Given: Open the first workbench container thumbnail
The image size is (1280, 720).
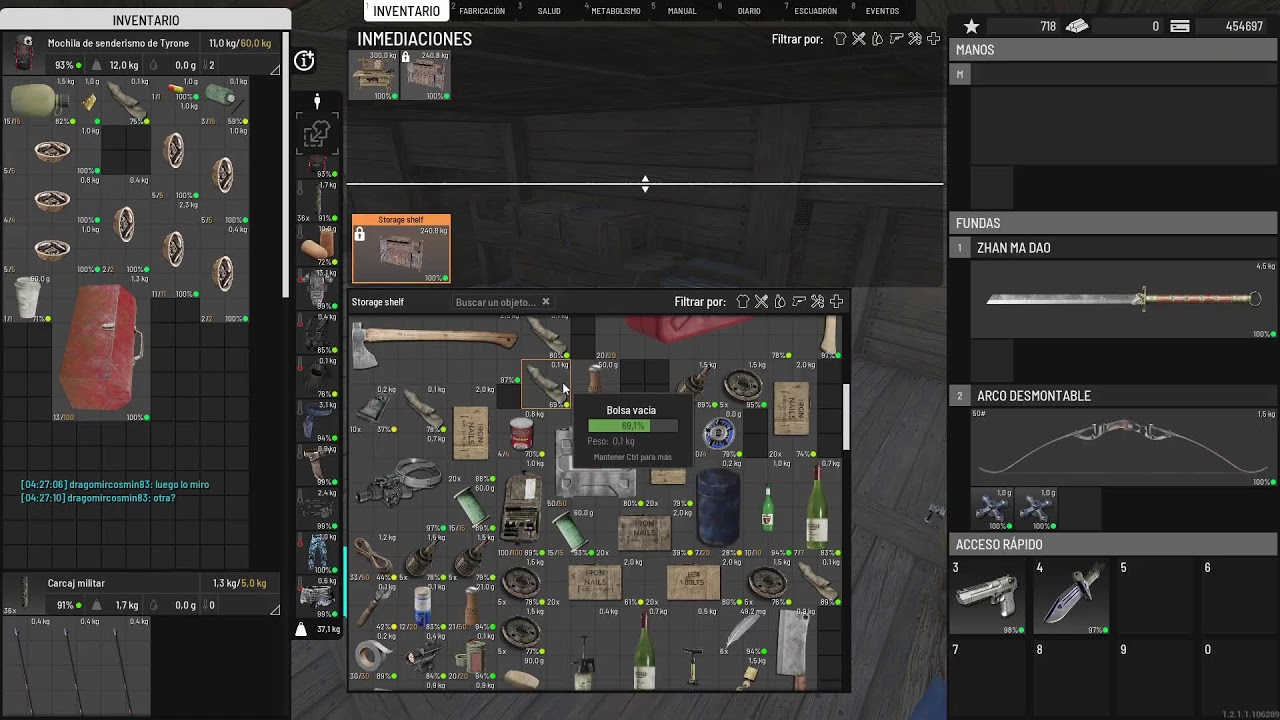Looking at the screenshot, I should coord(373,75).
